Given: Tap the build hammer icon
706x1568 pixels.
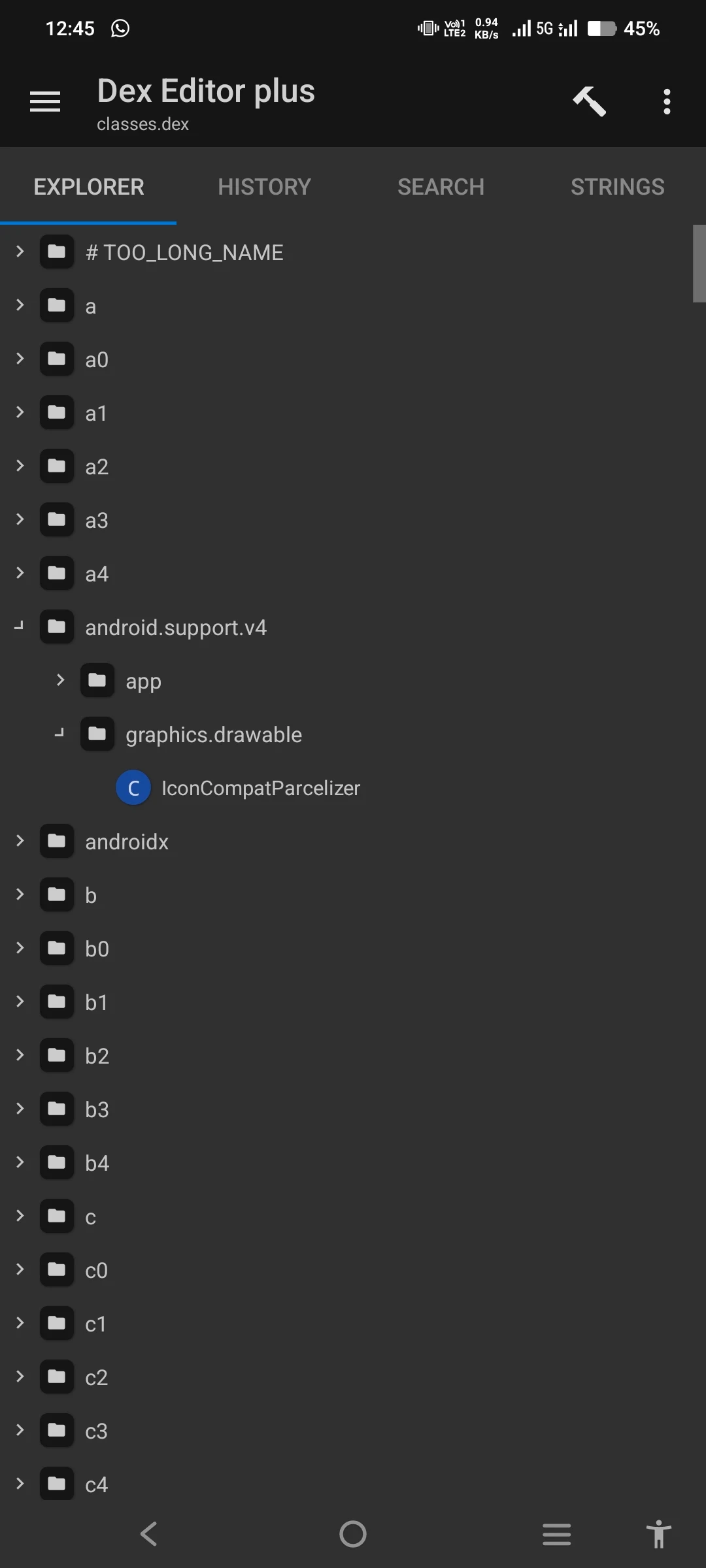Looking at the screenshot, I should coord(588,101).
